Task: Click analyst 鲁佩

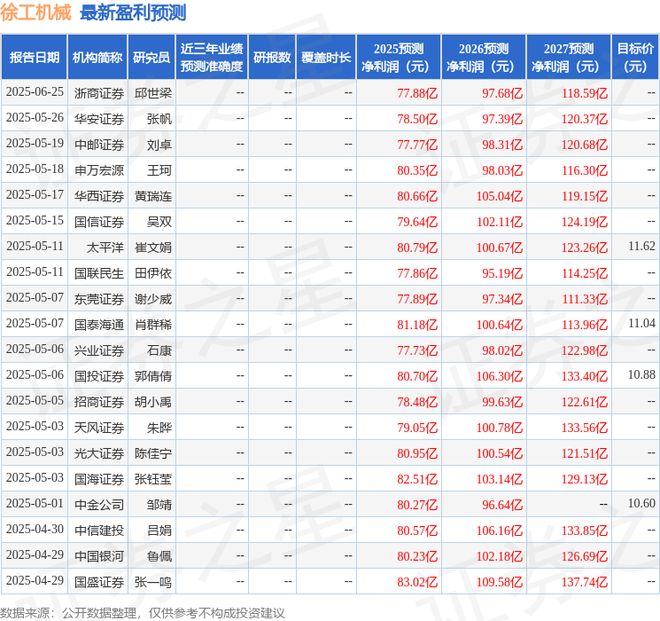Action: click(x=159, y=557)
